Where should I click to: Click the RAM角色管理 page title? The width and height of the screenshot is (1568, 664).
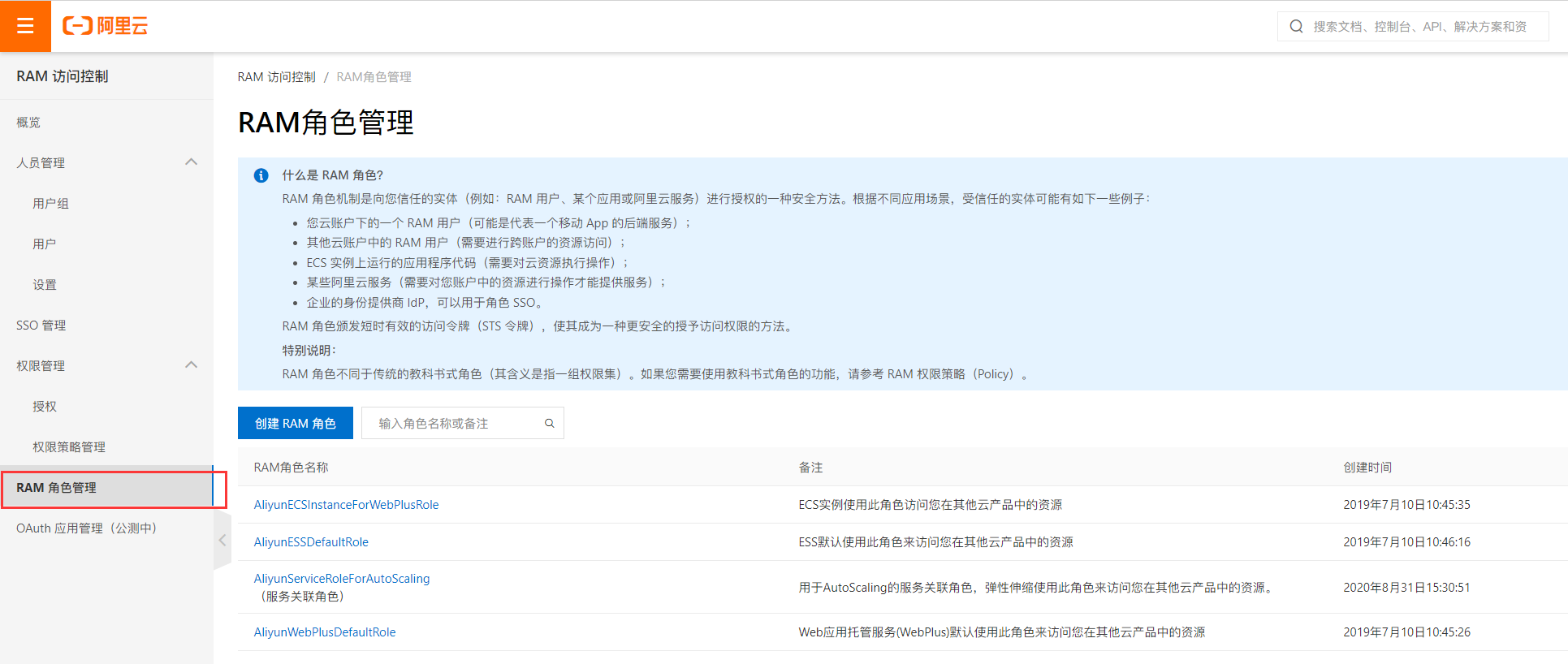click(326, 123)
